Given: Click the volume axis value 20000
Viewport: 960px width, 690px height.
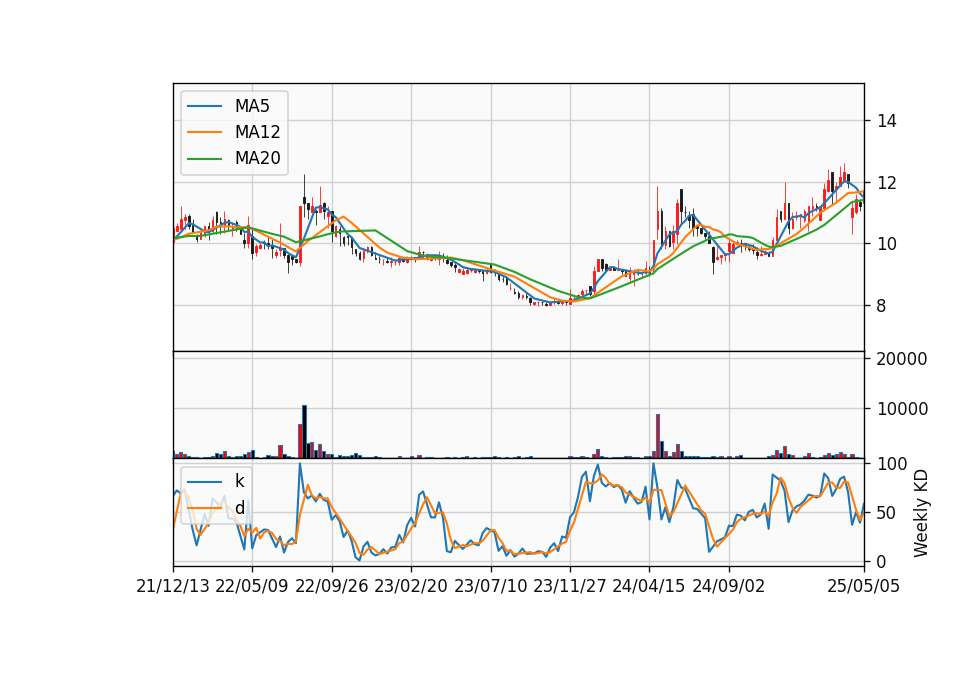Looking at the screenshot, I should coord(902,359).
